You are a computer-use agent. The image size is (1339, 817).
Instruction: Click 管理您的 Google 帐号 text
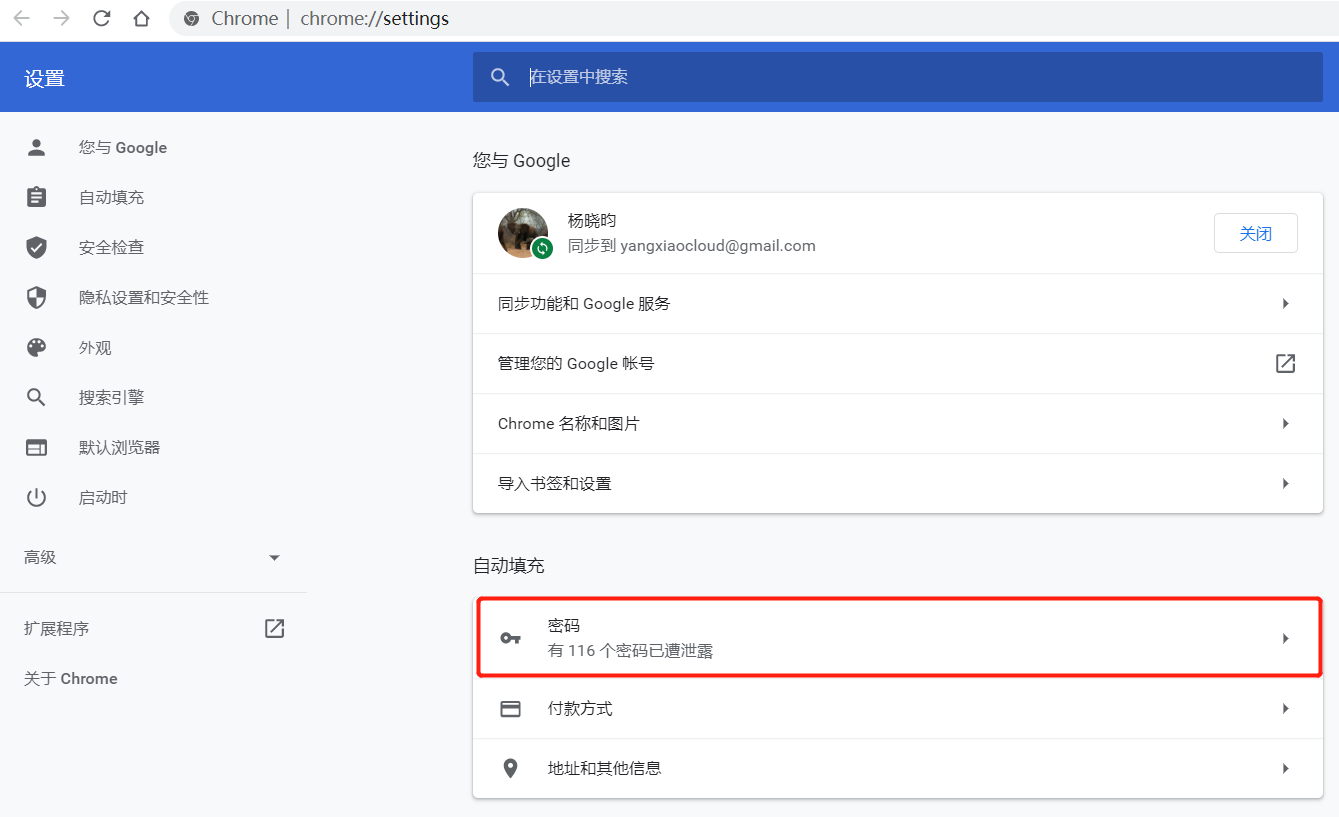(x=576, y=363)
